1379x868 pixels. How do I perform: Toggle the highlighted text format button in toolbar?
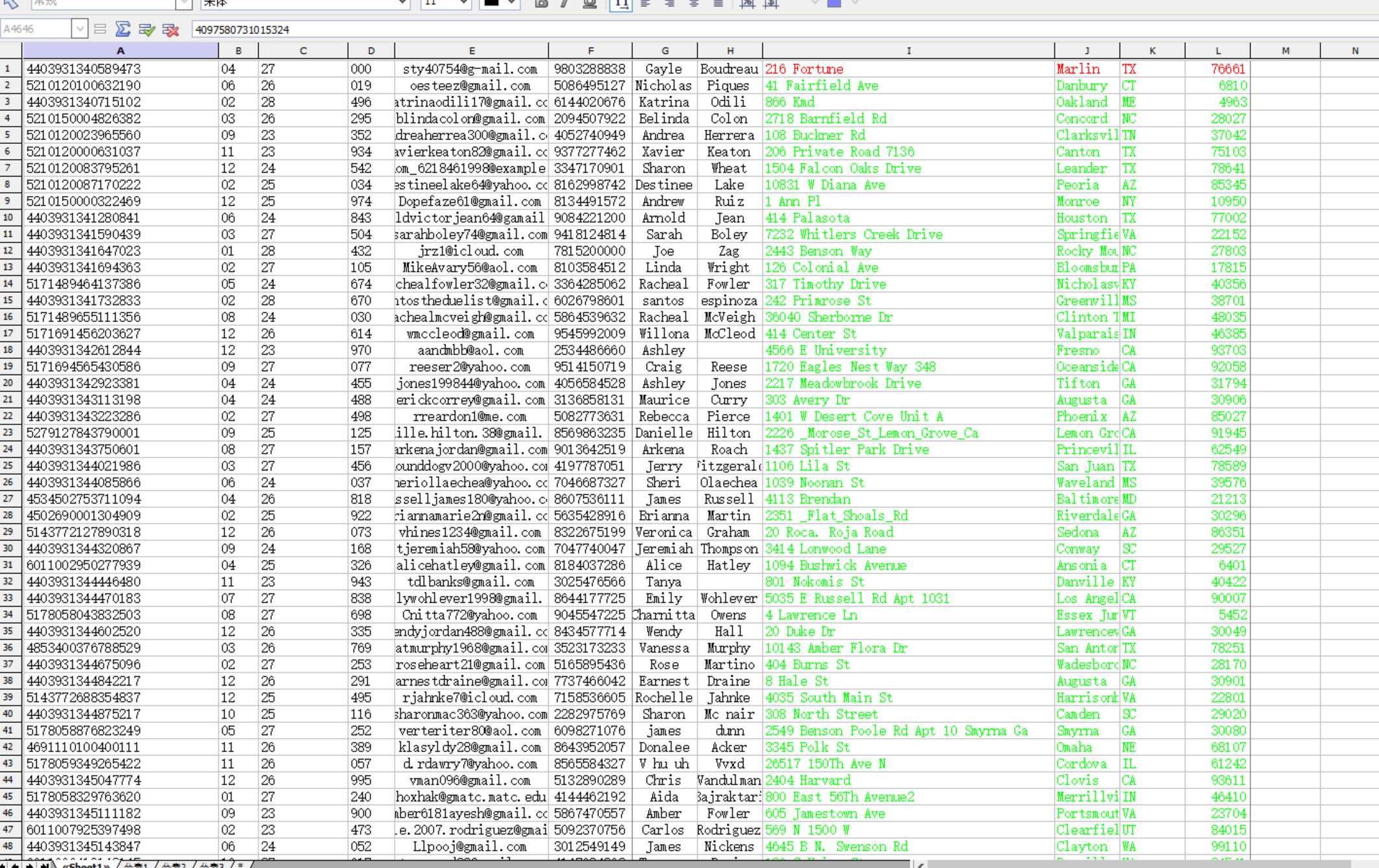(x=621, y=4)
